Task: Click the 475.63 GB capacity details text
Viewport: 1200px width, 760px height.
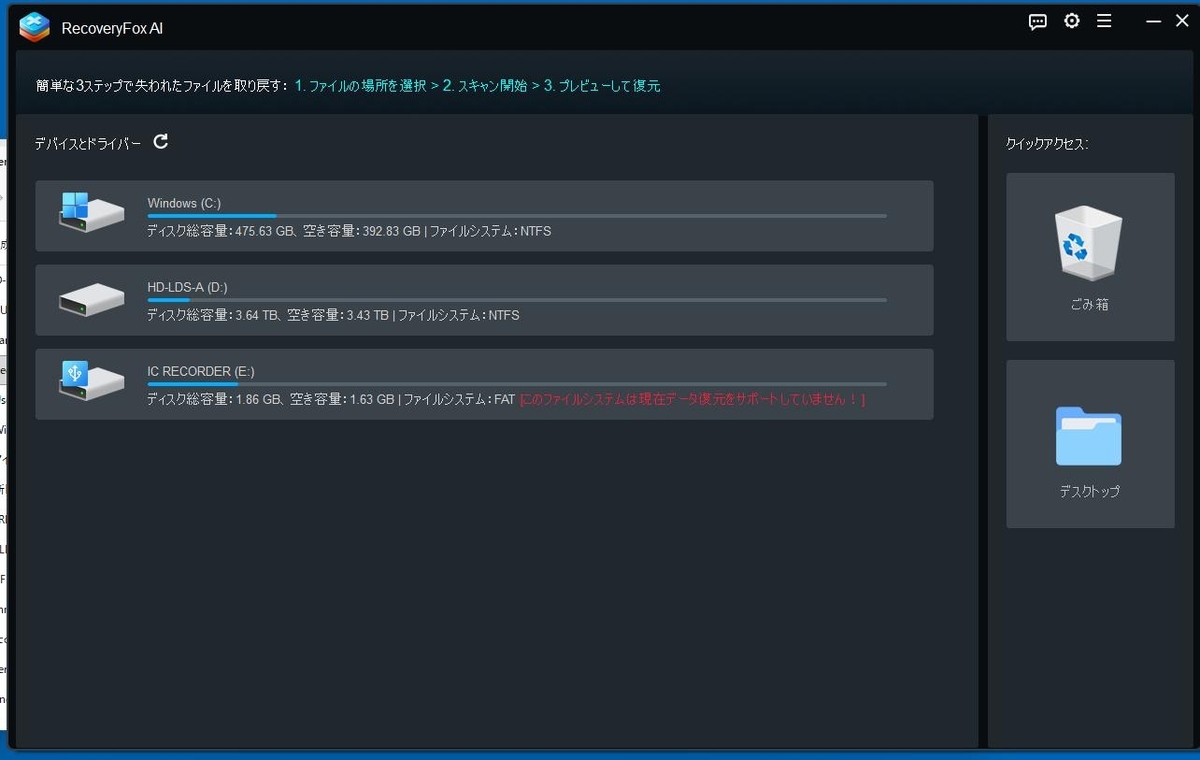Action: point(349,231)
